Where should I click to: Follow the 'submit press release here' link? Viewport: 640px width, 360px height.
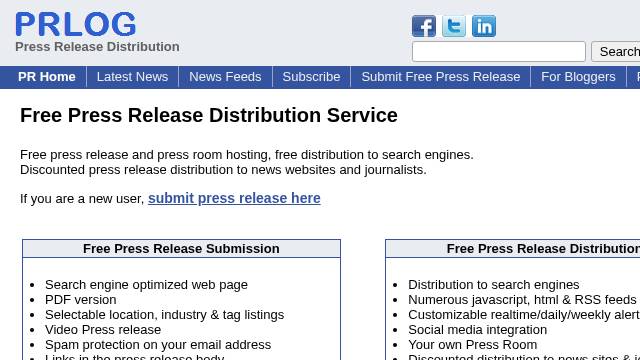(234, 198)
